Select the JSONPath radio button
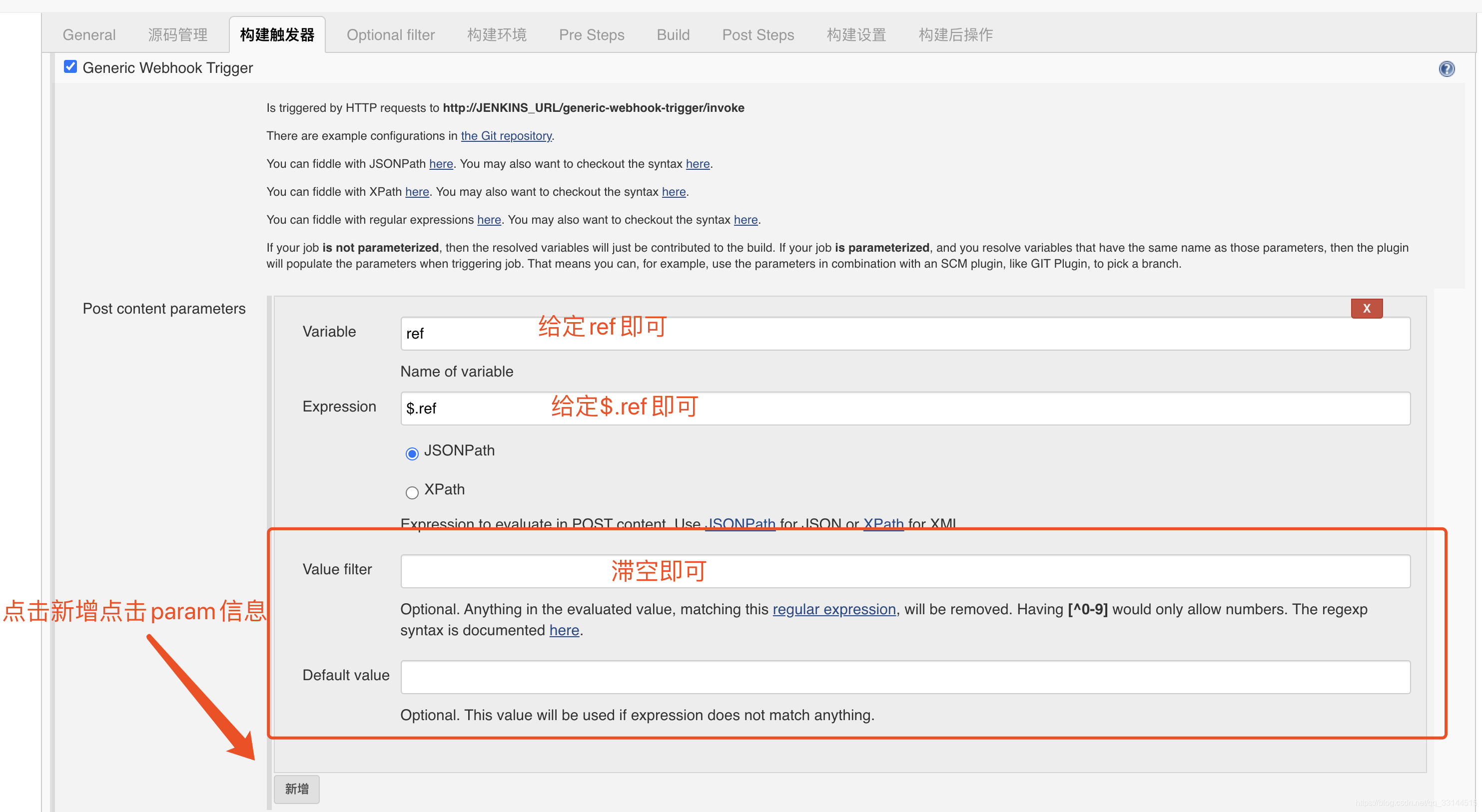This screenshot has height=812, width=1482. click(x=411, y=453)
